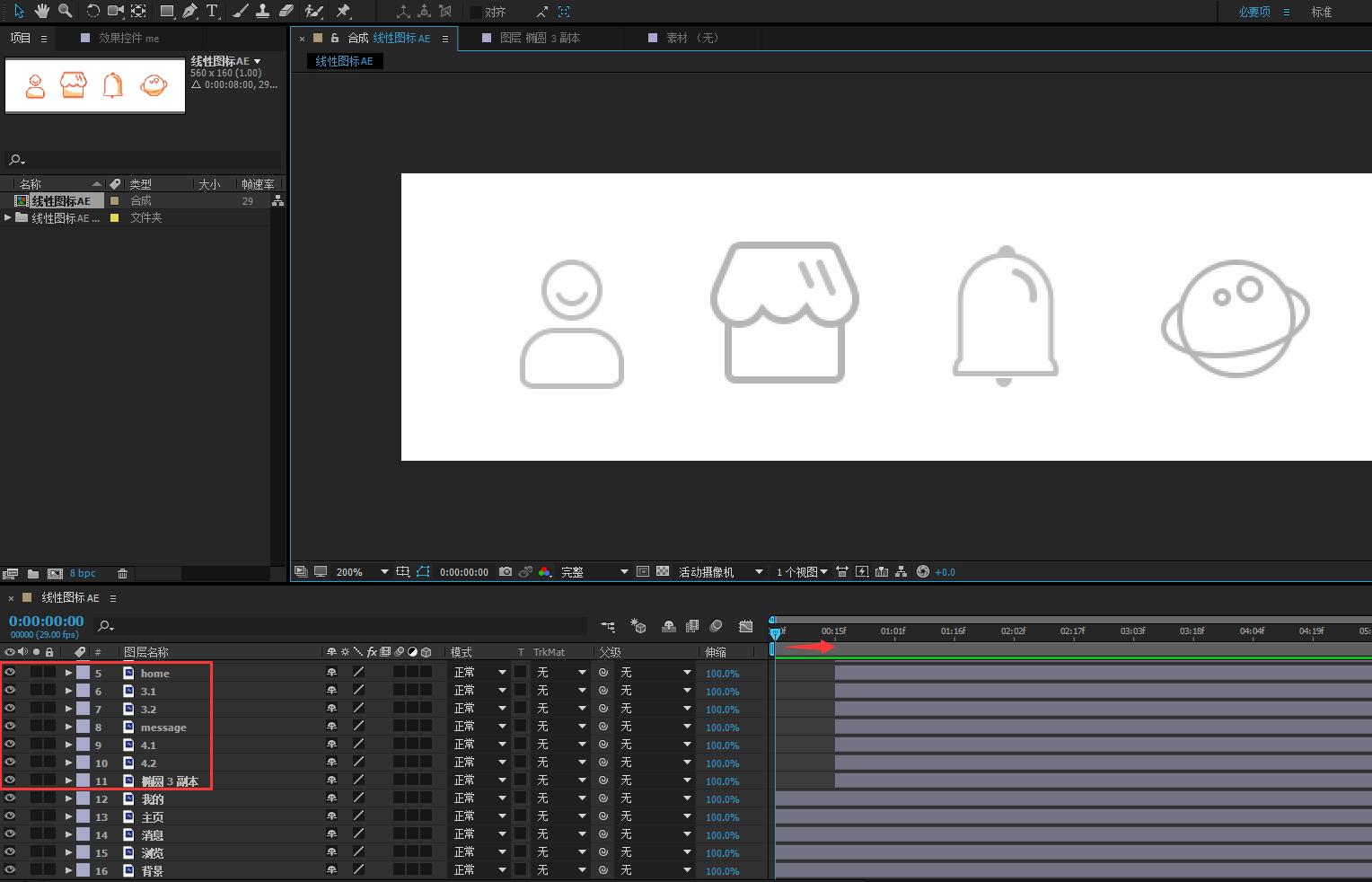Click the project search field
Image resolution: width=1372 pixels, height=882 pixels.
point(144,159)
